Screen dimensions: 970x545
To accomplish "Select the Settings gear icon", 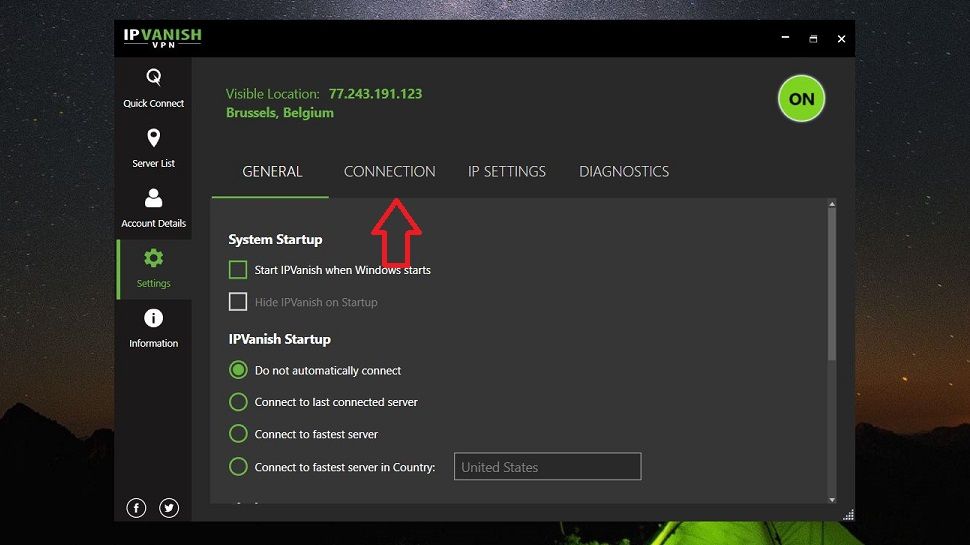I will [153, 258].
